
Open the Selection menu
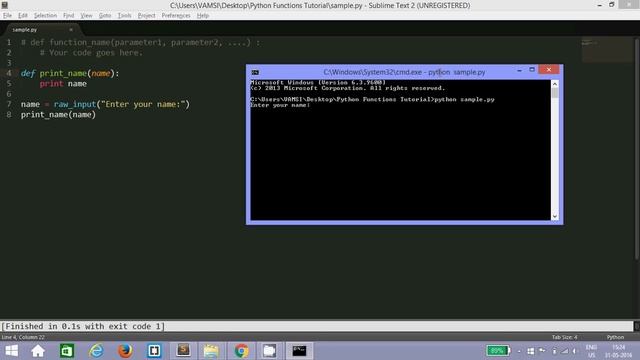click(x=45, y=16)
